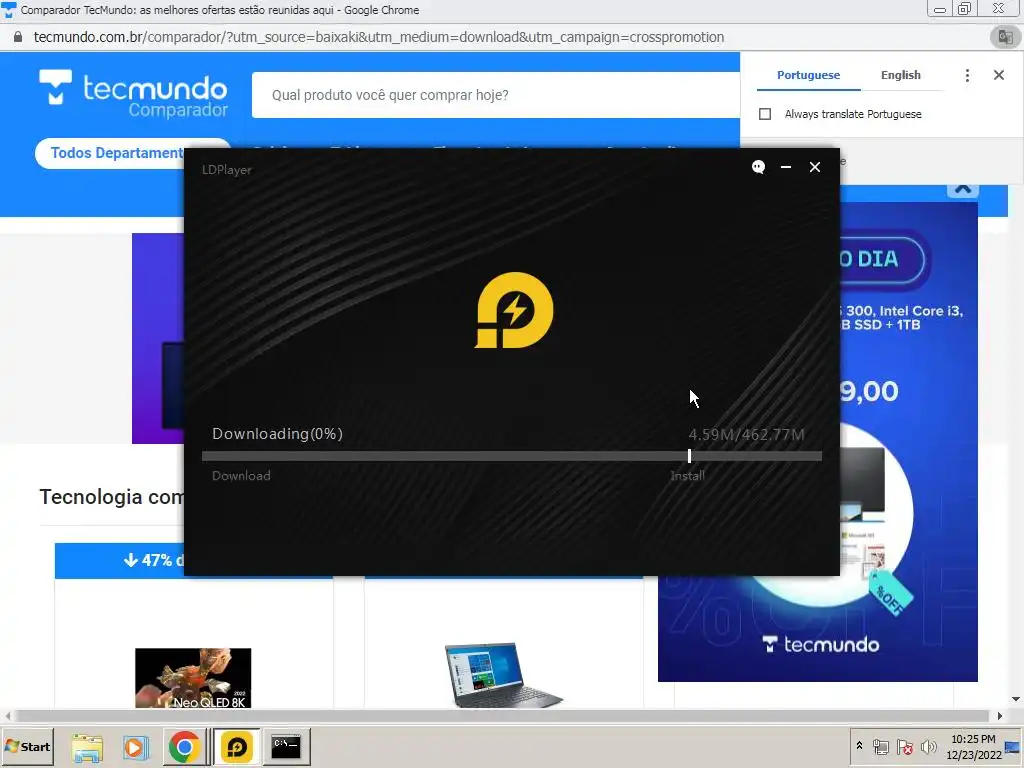Open the volume speaker tray icon
The image size is (1024, 768).
click(928, 746)
